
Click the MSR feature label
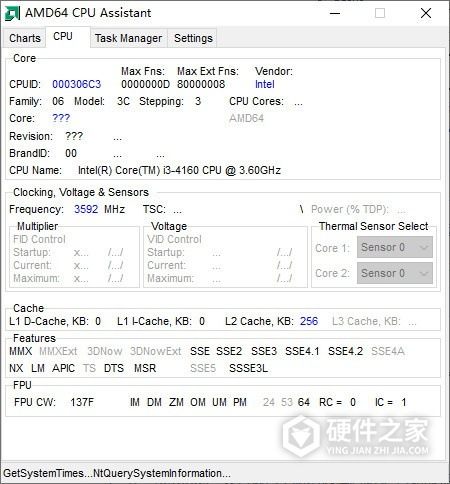click(145, 368)
